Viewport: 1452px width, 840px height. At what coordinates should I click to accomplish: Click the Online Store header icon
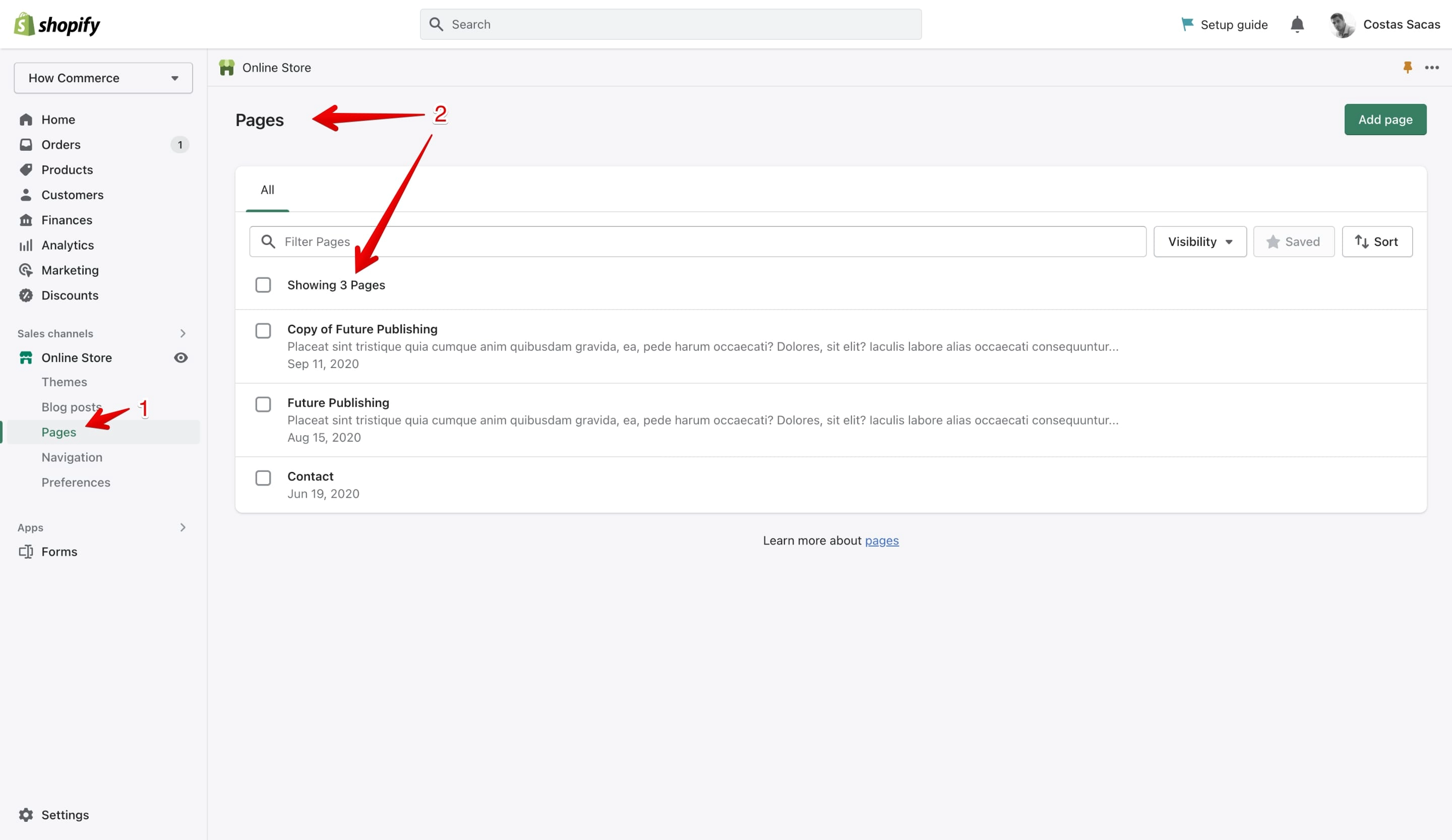coord(226,68)
